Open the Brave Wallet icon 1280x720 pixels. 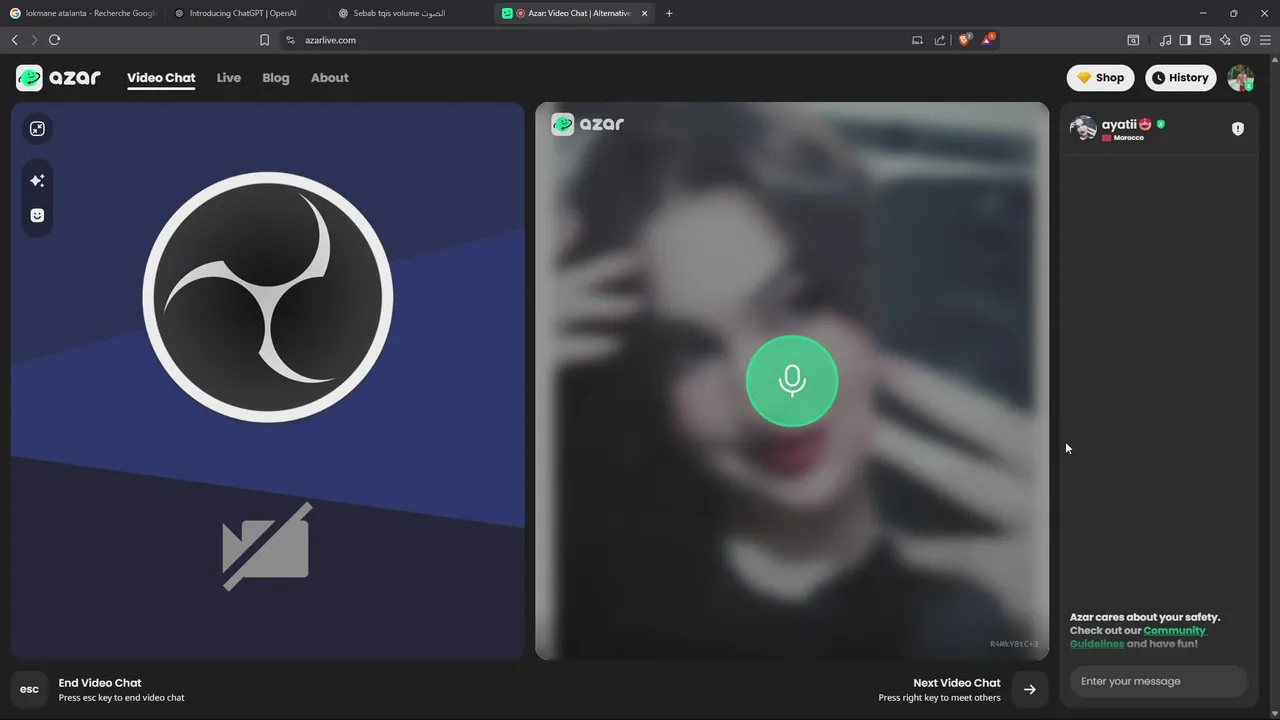(x=1205, y=40)
